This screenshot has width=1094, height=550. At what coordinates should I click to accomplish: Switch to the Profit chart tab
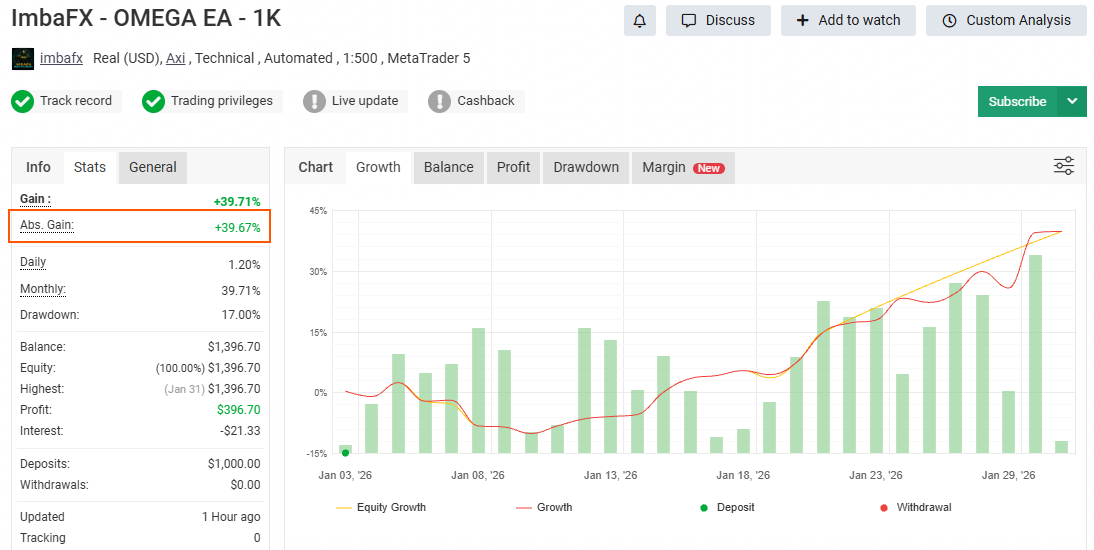click(514, 168)
